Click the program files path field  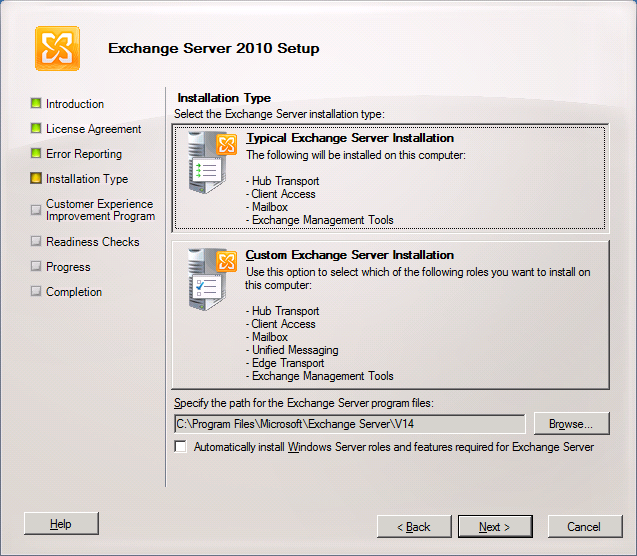click(349, 424)
